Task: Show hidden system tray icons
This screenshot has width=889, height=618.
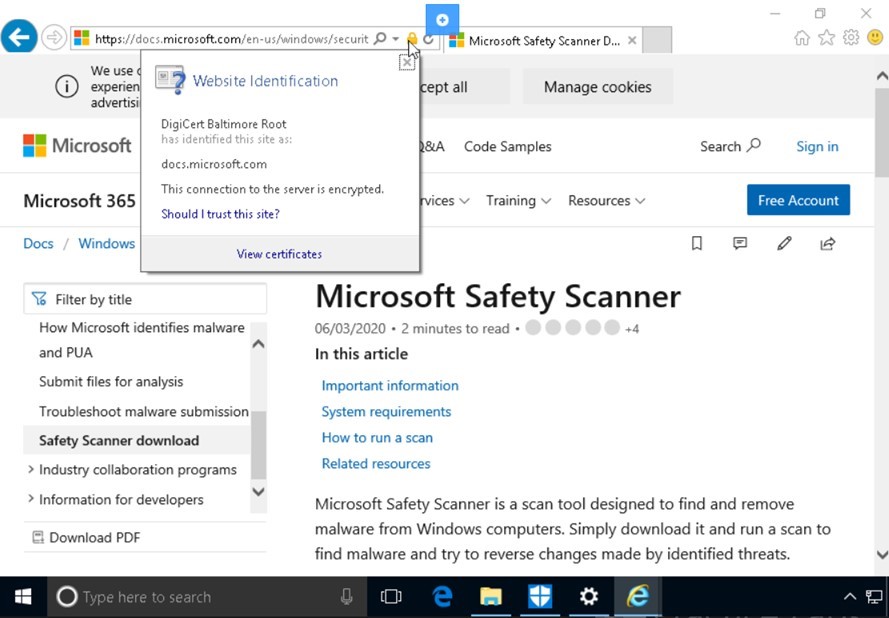Action: coord(849,596)
